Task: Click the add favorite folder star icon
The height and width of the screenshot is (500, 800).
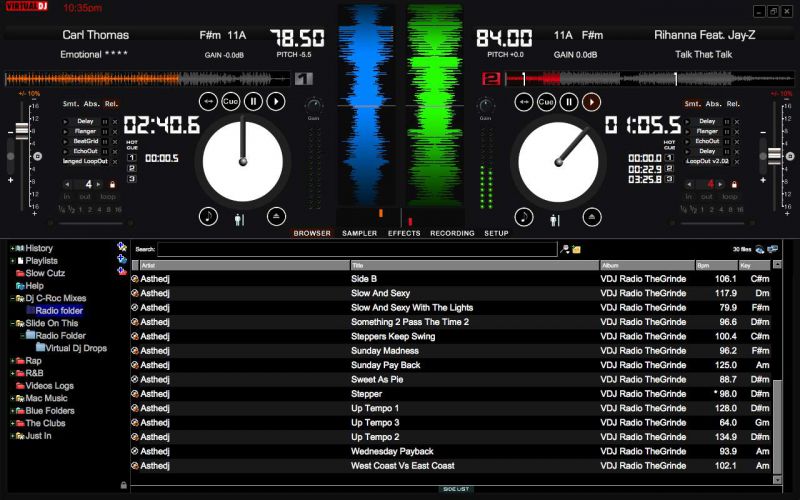Action: click(122, 247)
